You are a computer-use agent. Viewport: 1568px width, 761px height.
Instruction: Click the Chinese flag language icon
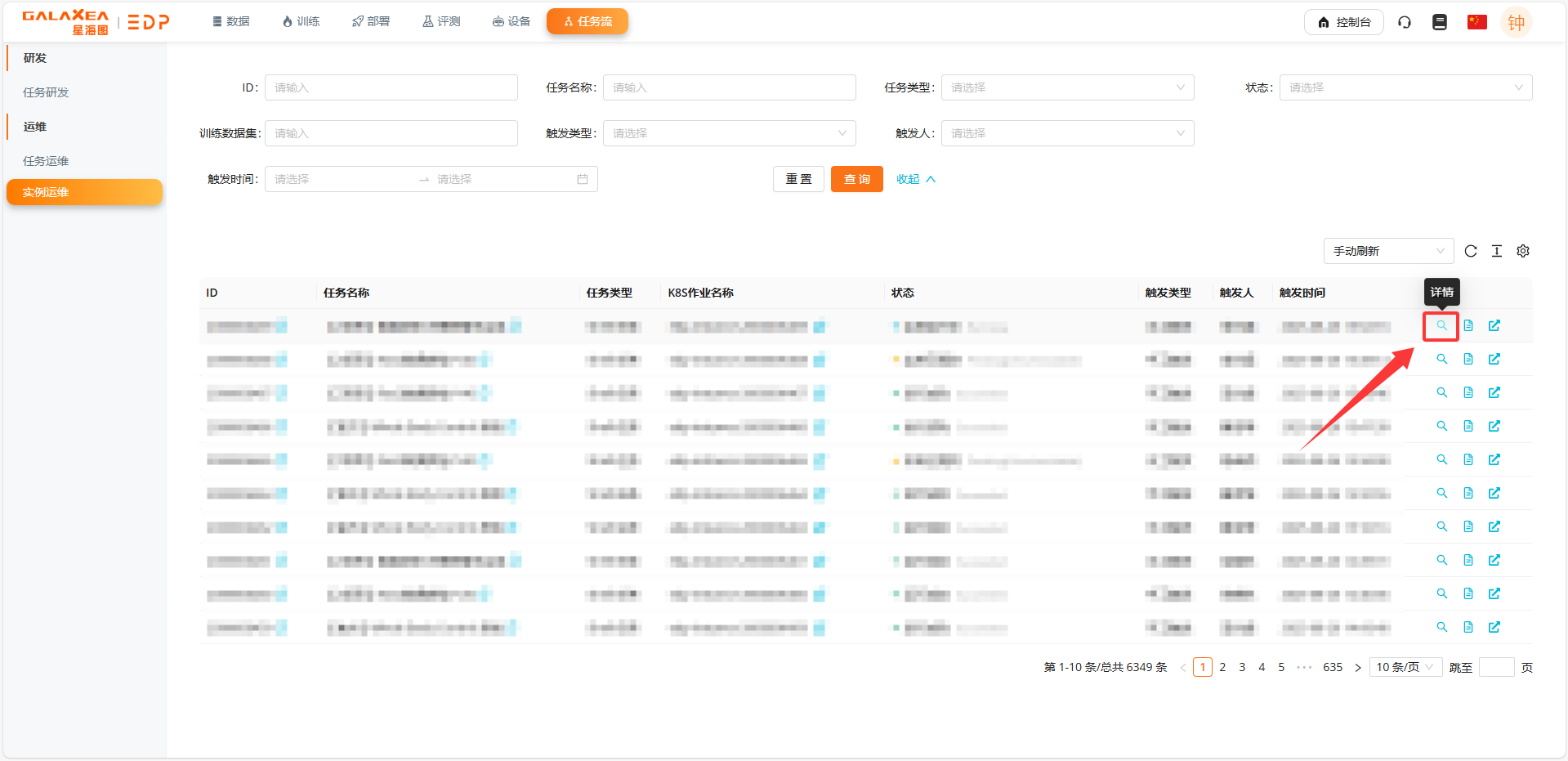click(1476, 23)
